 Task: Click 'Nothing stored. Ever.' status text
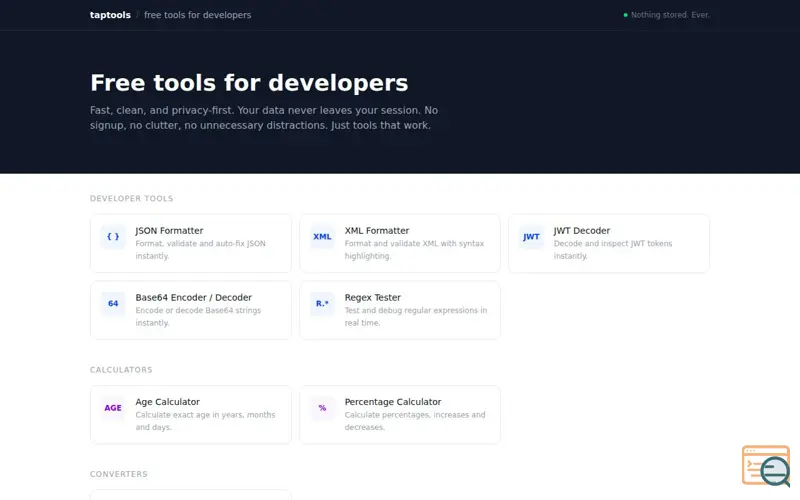pos(670,15)
